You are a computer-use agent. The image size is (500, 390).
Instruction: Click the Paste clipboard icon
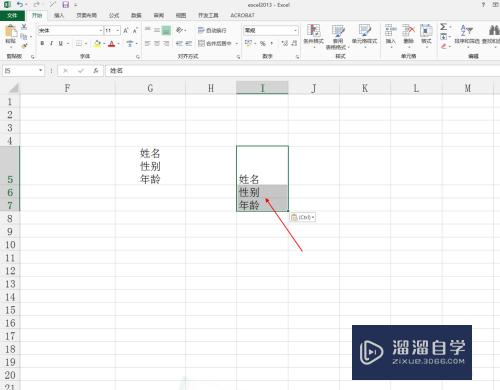point(11,32)
